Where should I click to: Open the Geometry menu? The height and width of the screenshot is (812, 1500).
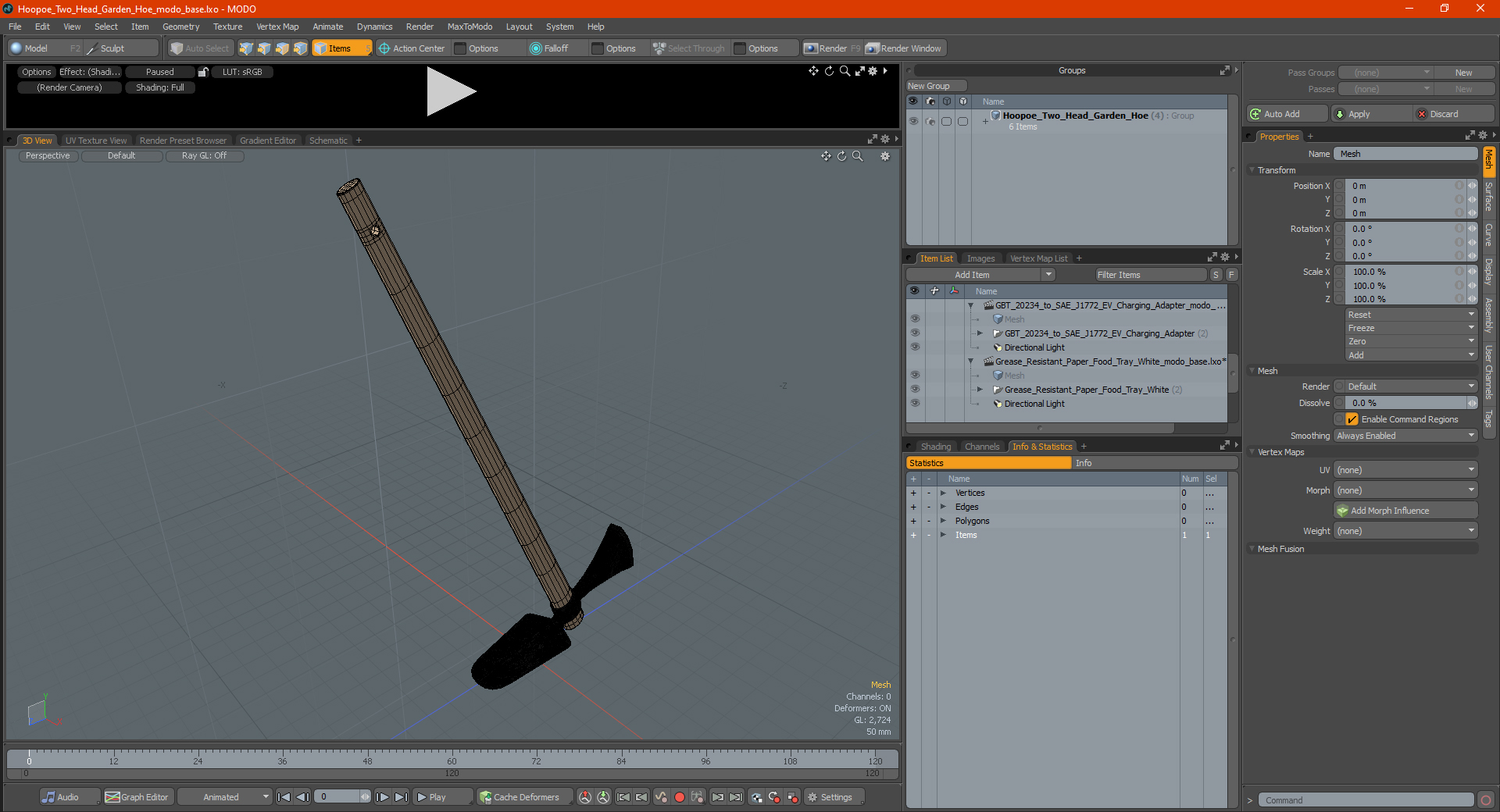coord(180,27)
